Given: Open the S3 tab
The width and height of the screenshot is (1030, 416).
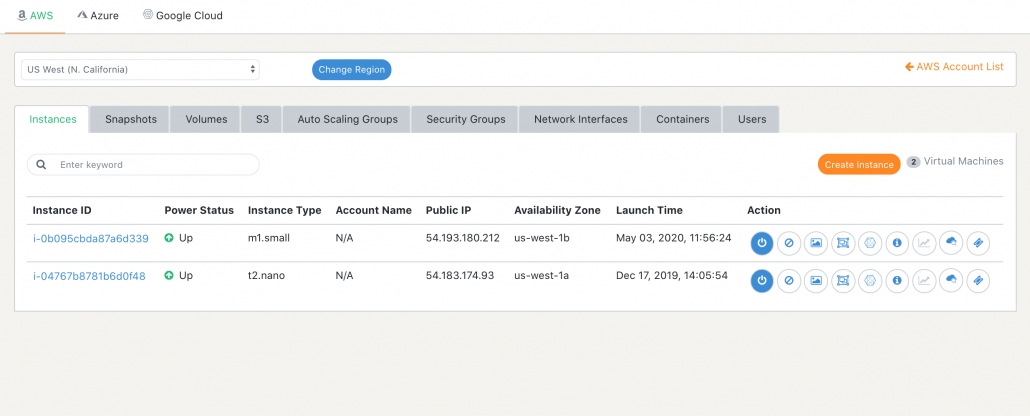Looking at the screenshot, I should [261, 120].
